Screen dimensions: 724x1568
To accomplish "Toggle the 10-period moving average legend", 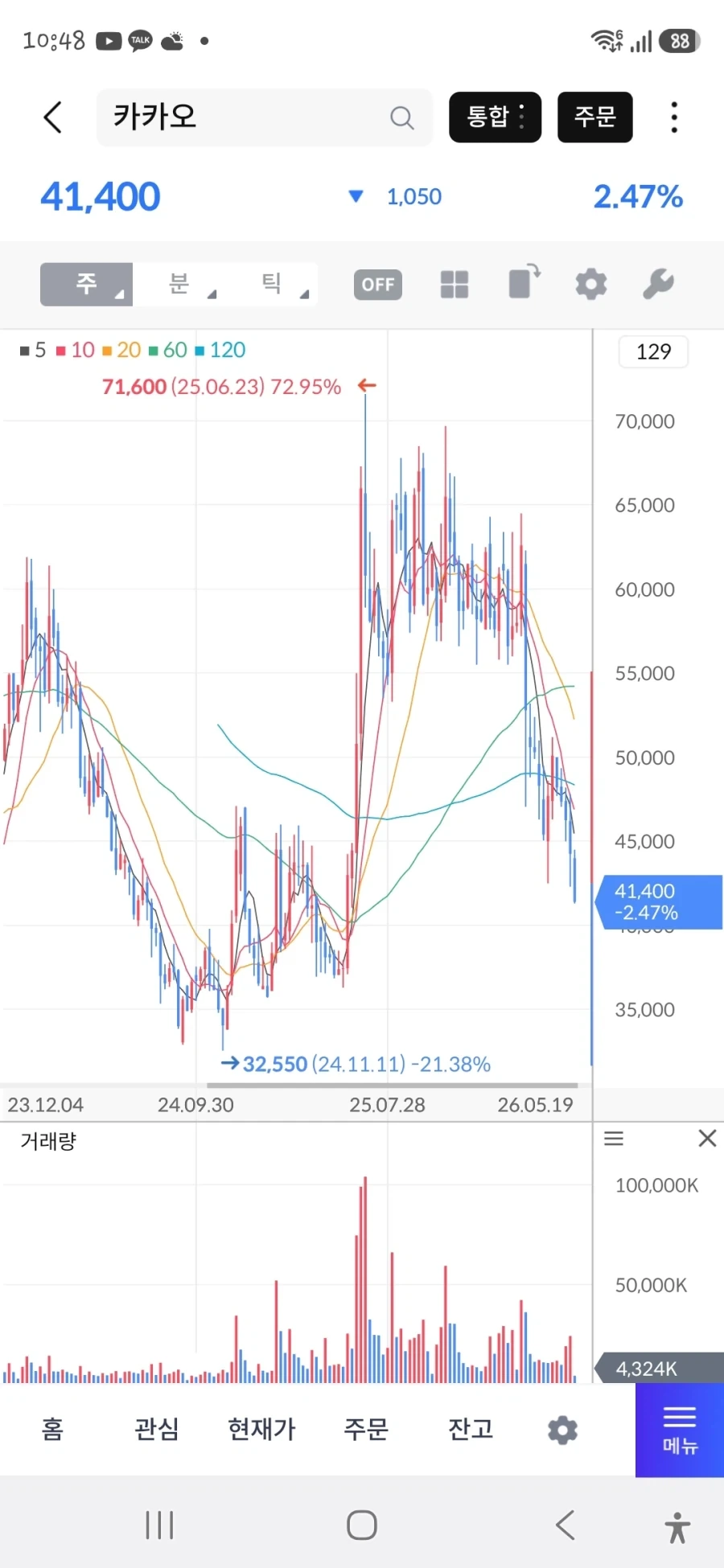I will pos(76,350).
